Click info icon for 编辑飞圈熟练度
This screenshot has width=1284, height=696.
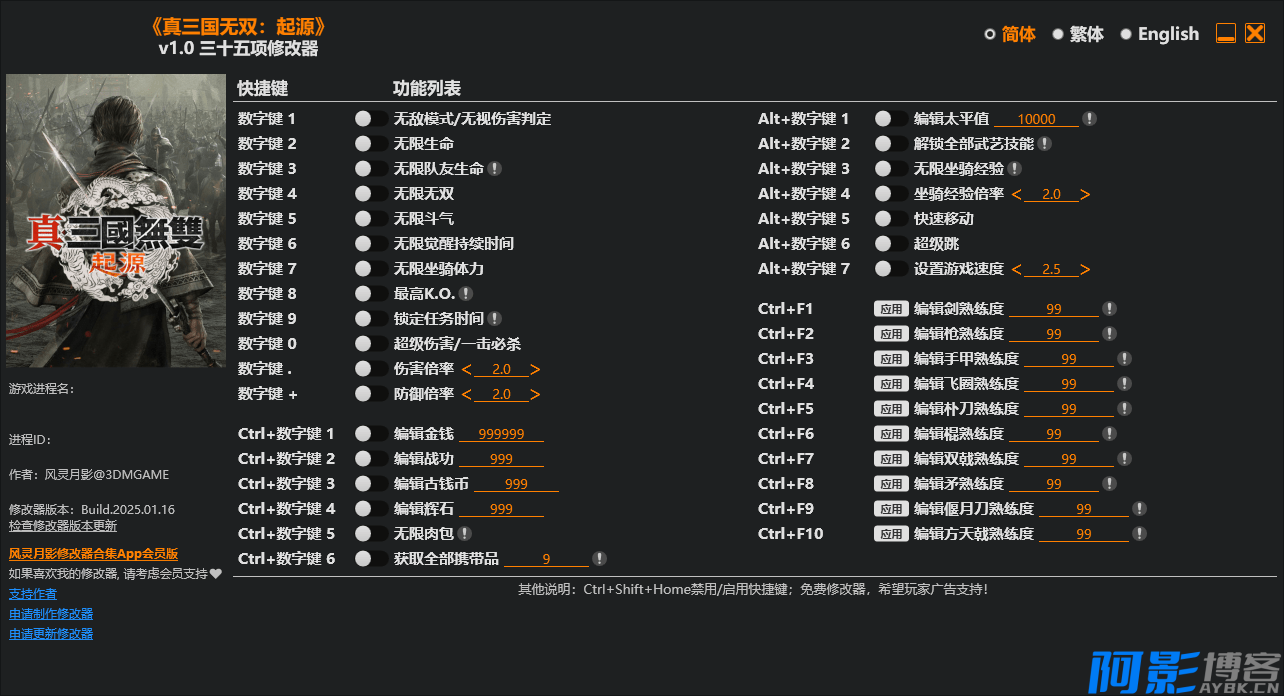coord(1124,384)
